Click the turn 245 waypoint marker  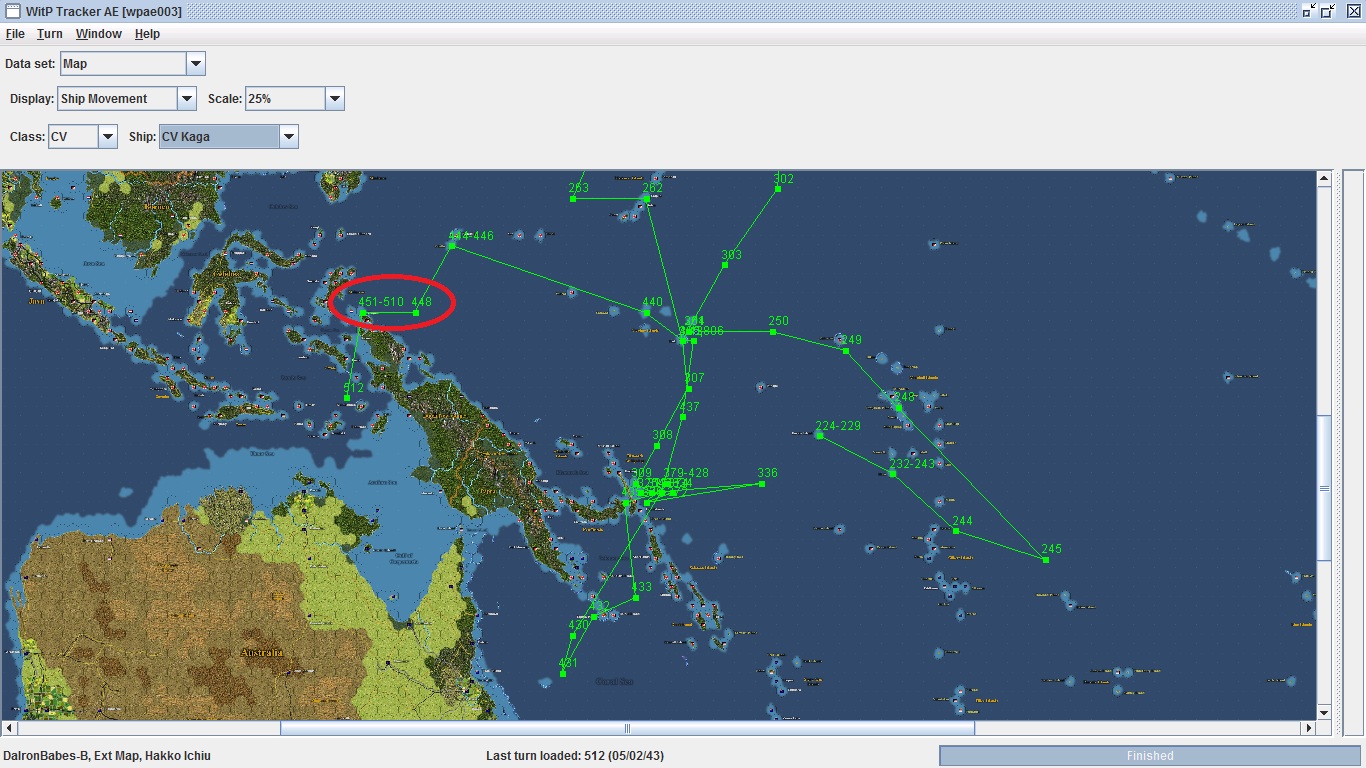(1046, 560)
